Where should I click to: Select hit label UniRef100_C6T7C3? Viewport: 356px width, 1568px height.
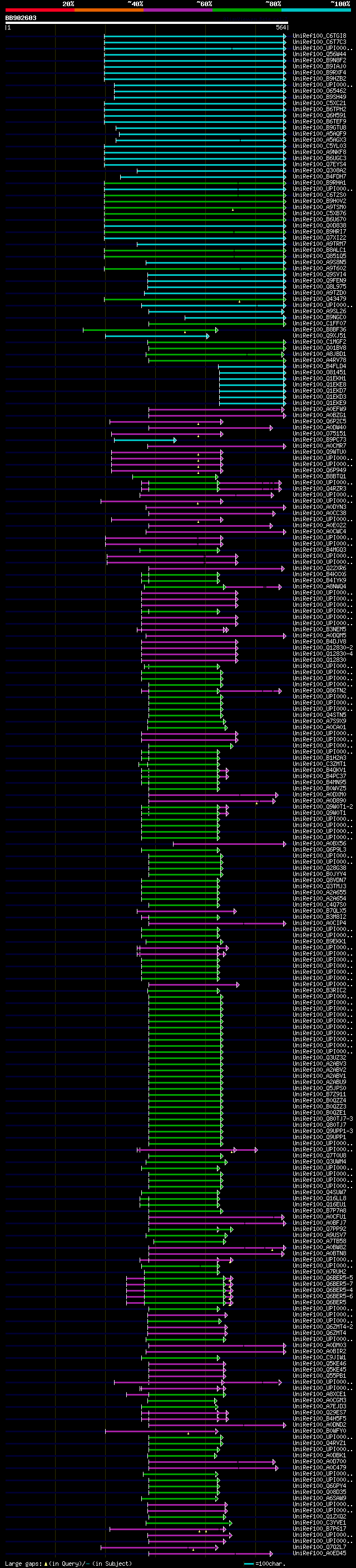click(319, 42)
